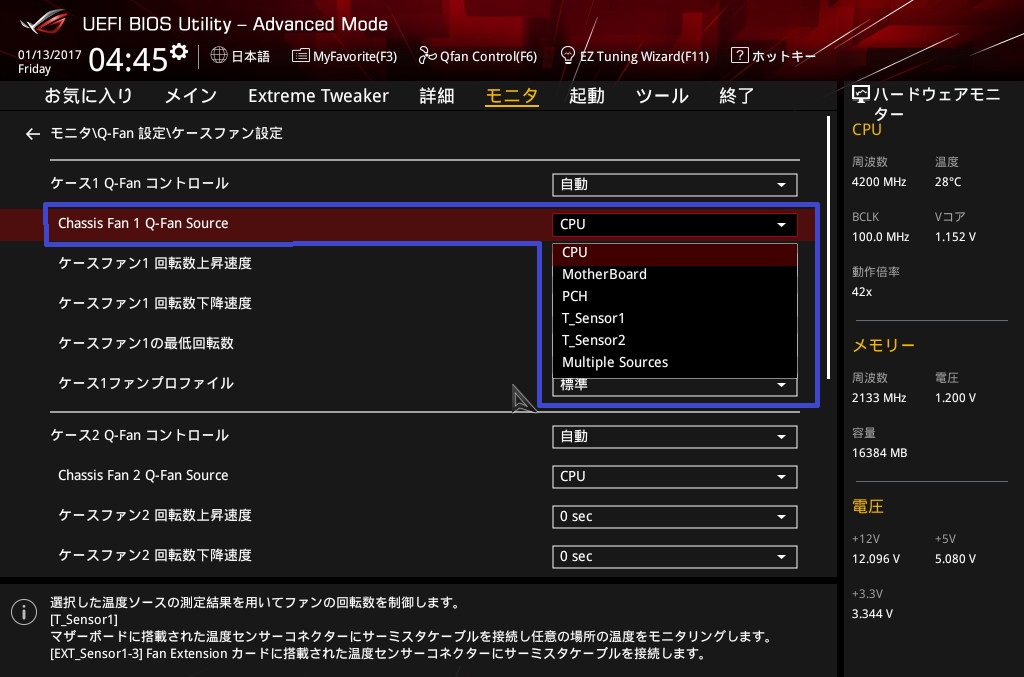Click the 100.0 MHz BCLK value
This screenshot has height=677, width=1024.
point(880,237)
